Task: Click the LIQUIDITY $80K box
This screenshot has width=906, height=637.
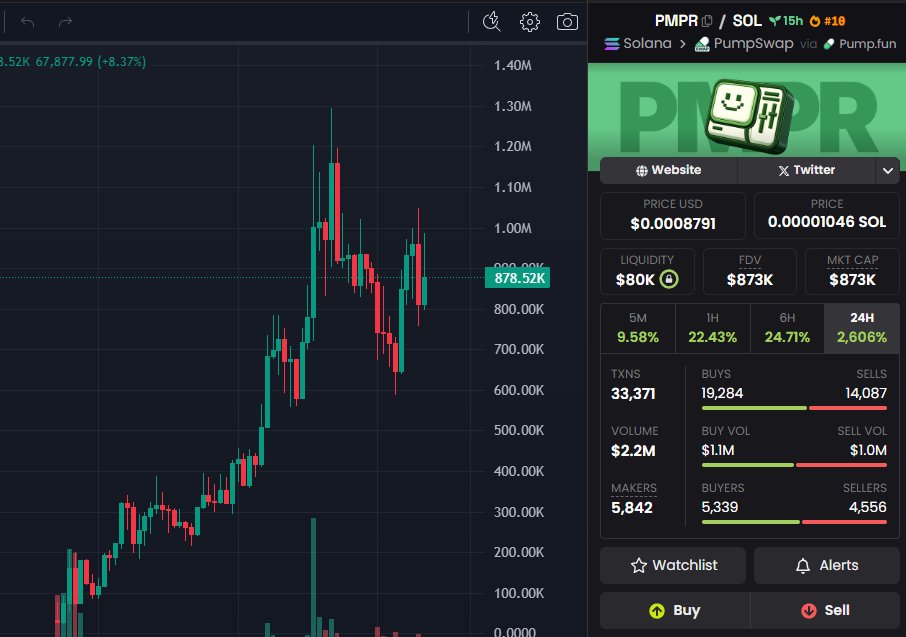Action: point(647,272)
